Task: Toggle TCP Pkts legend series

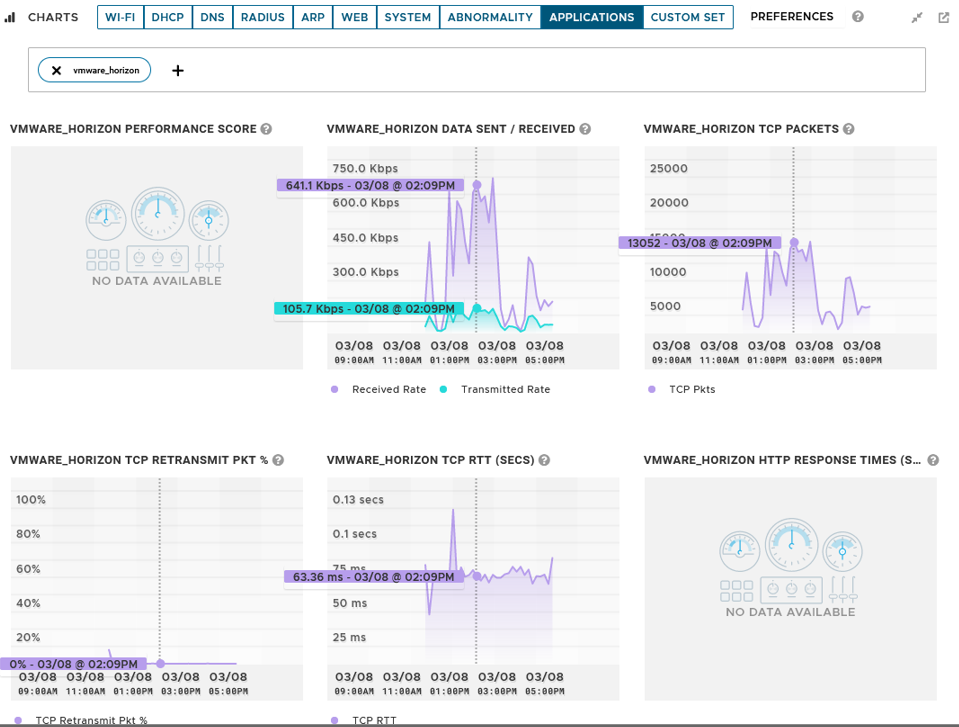Action: coord(681,389)
